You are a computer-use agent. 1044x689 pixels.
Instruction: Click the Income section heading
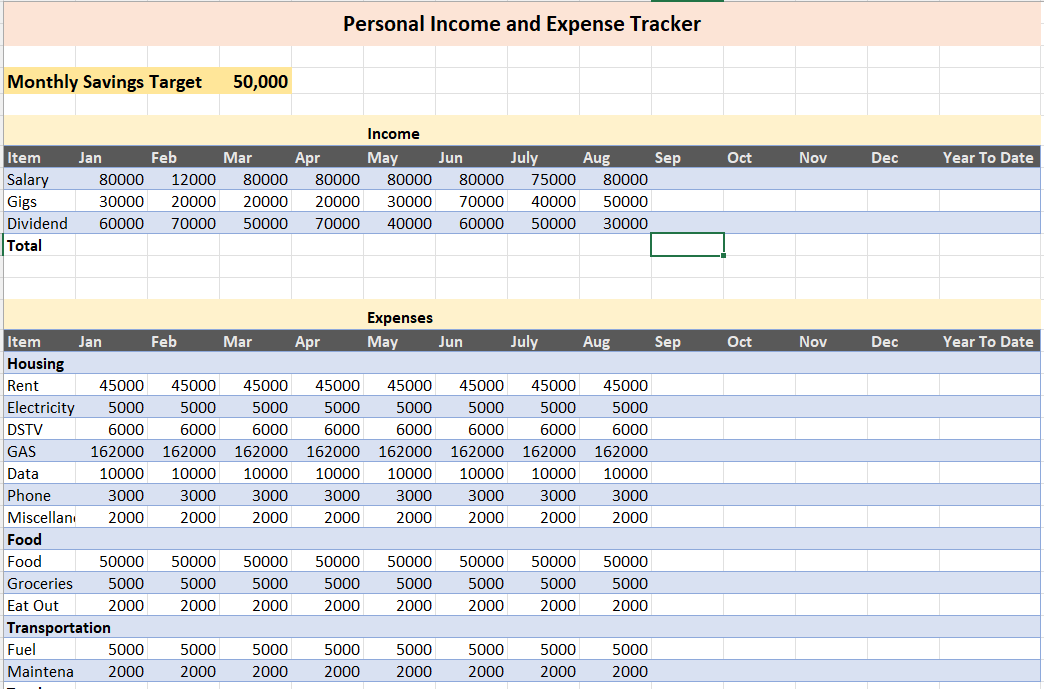click(393, 134)
